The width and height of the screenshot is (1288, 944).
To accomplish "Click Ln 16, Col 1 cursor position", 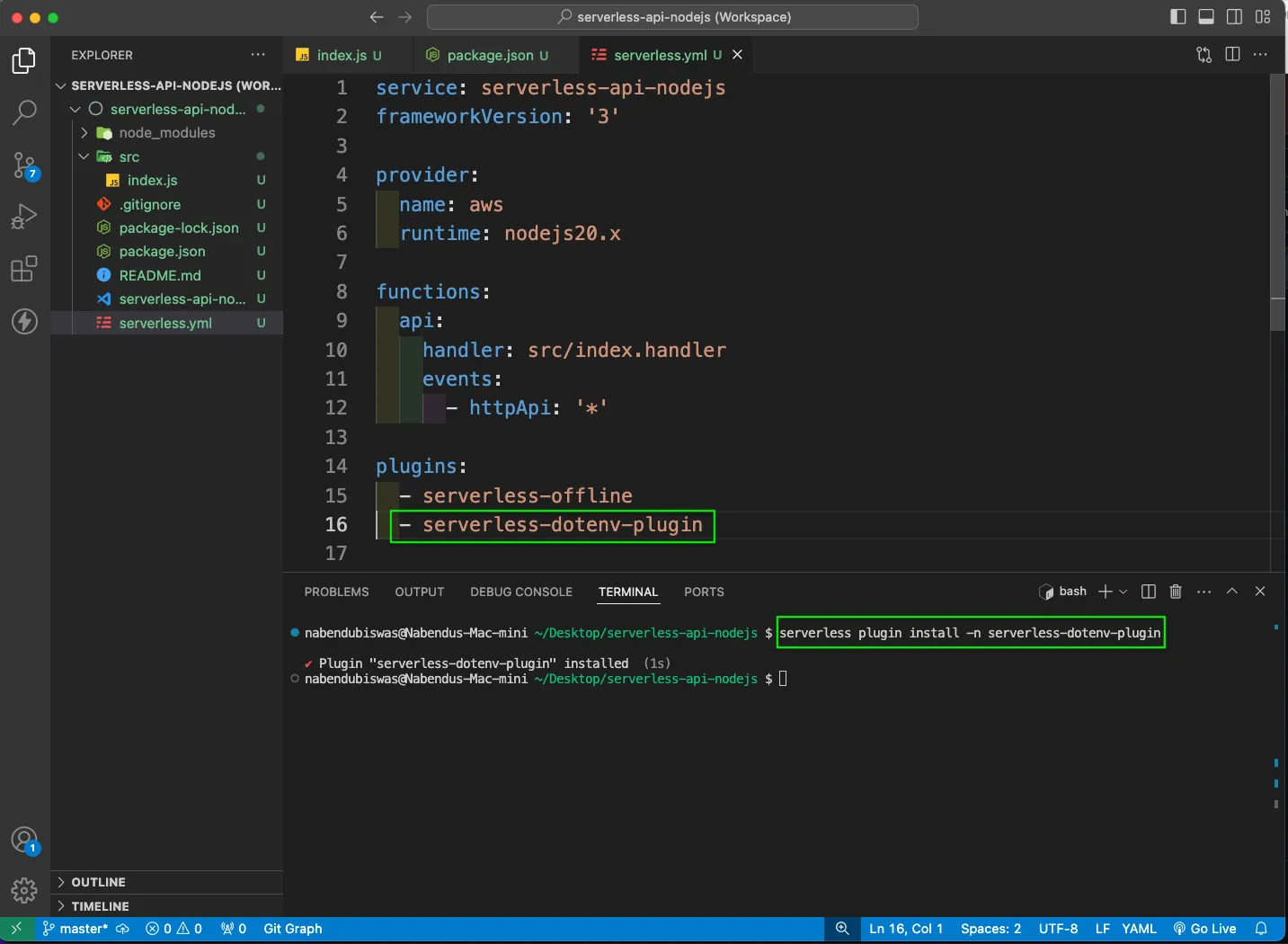I will point(906,929).
